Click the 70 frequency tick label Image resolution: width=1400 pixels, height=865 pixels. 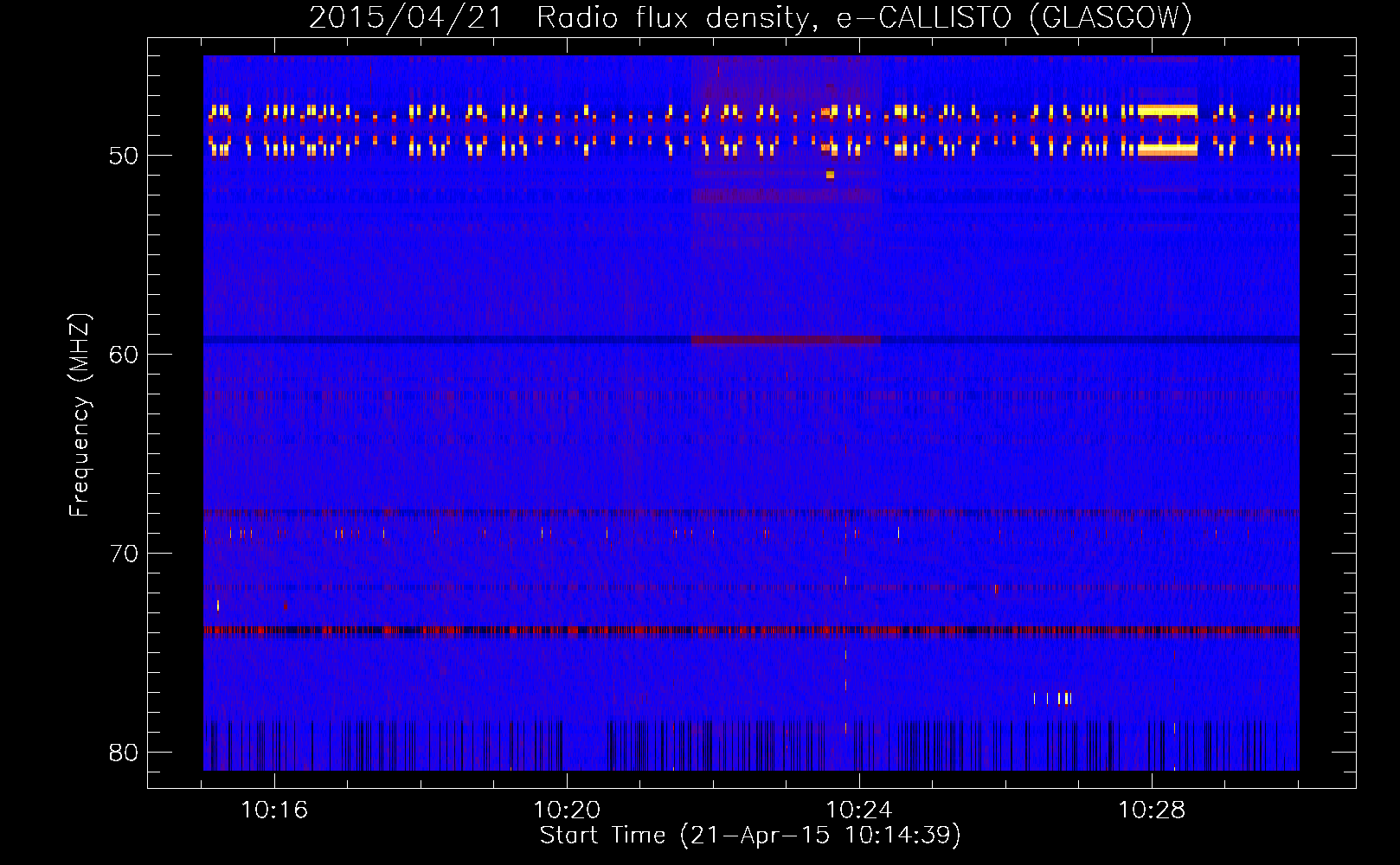pyautogui.click(x=124, y=554)
